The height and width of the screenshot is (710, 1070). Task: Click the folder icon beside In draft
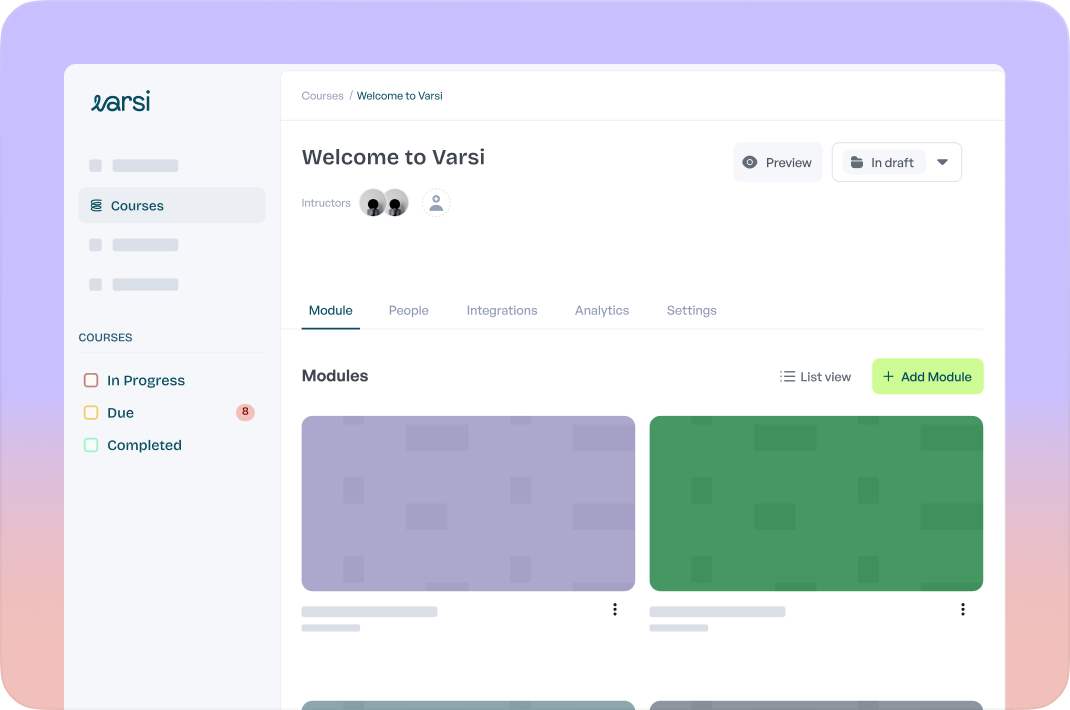857,162
